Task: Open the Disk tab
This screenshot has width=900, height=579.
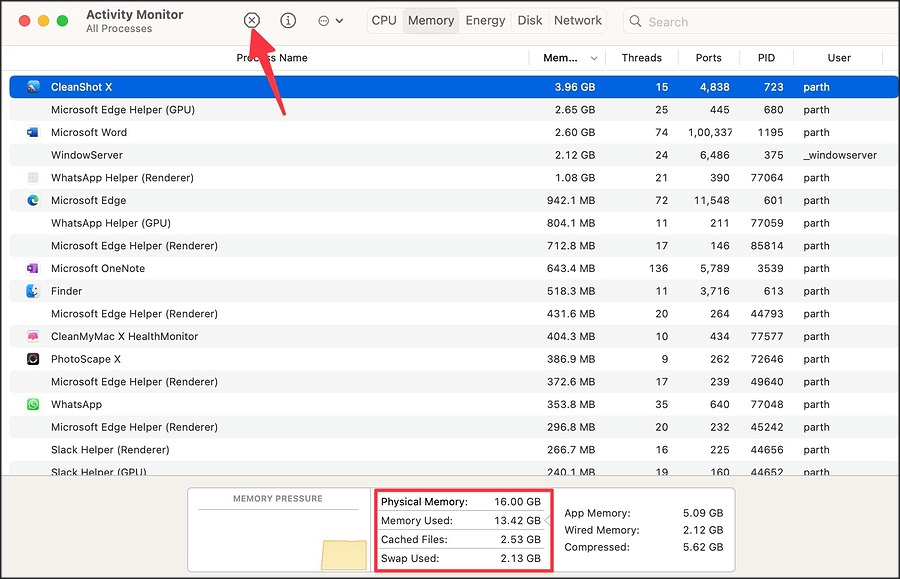Action: point(530,21)
